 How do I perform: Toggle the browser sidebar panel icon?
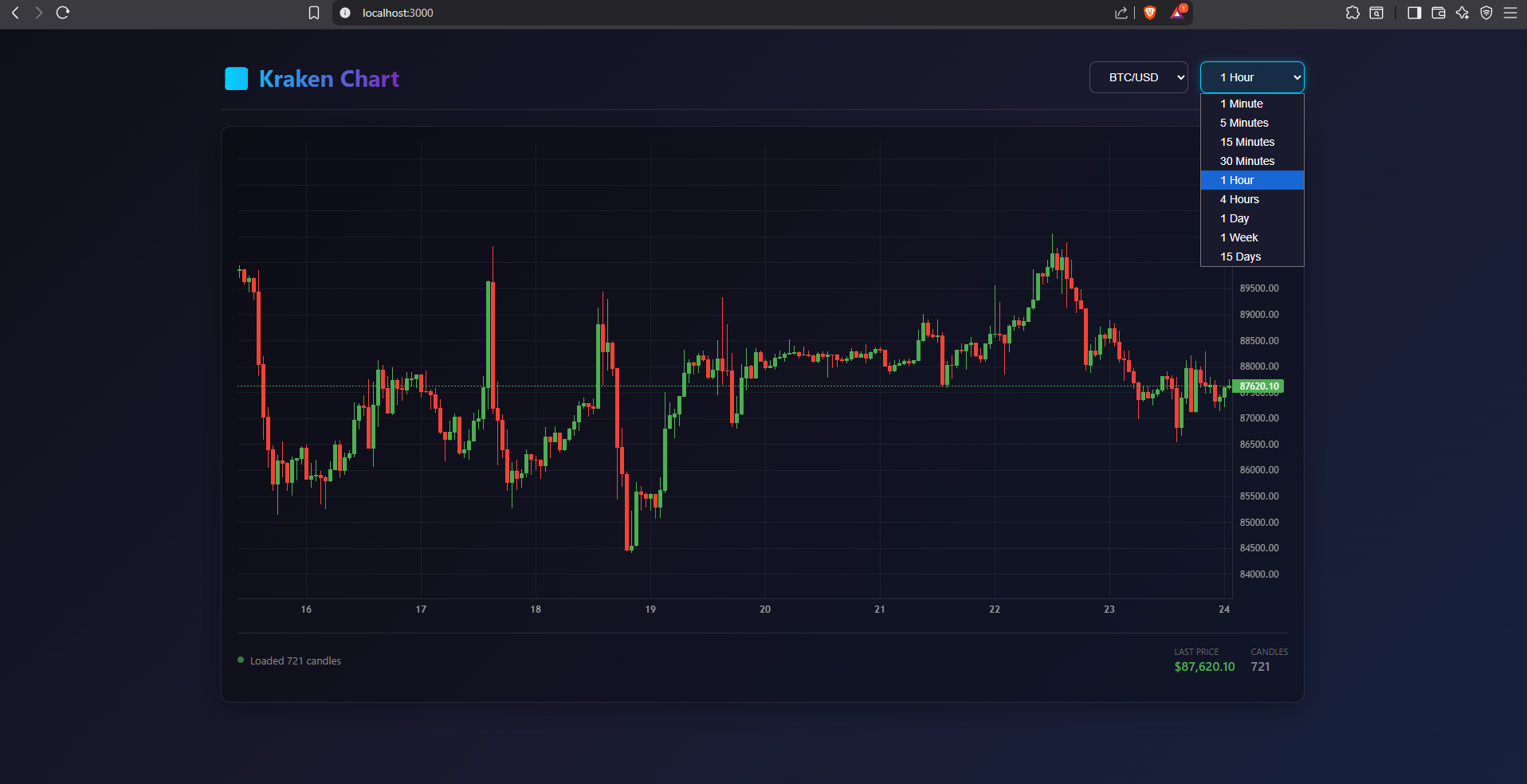pos(1415,13)
